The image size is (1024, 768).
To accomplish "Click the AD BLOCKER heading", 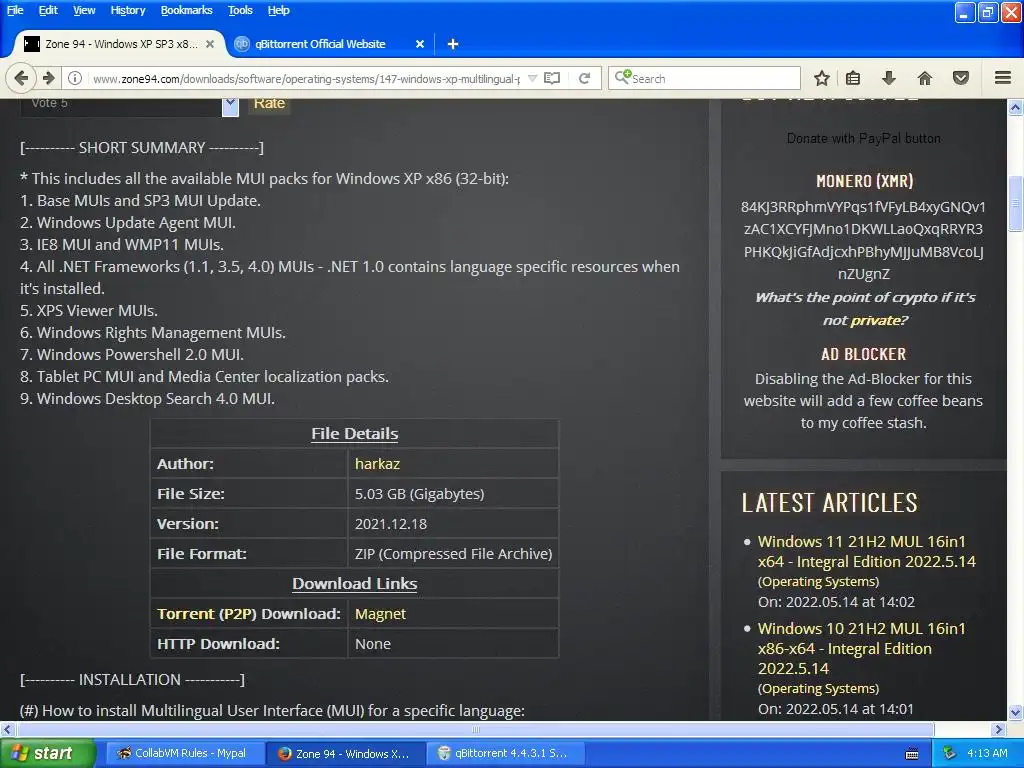I will tap(863, 354).
